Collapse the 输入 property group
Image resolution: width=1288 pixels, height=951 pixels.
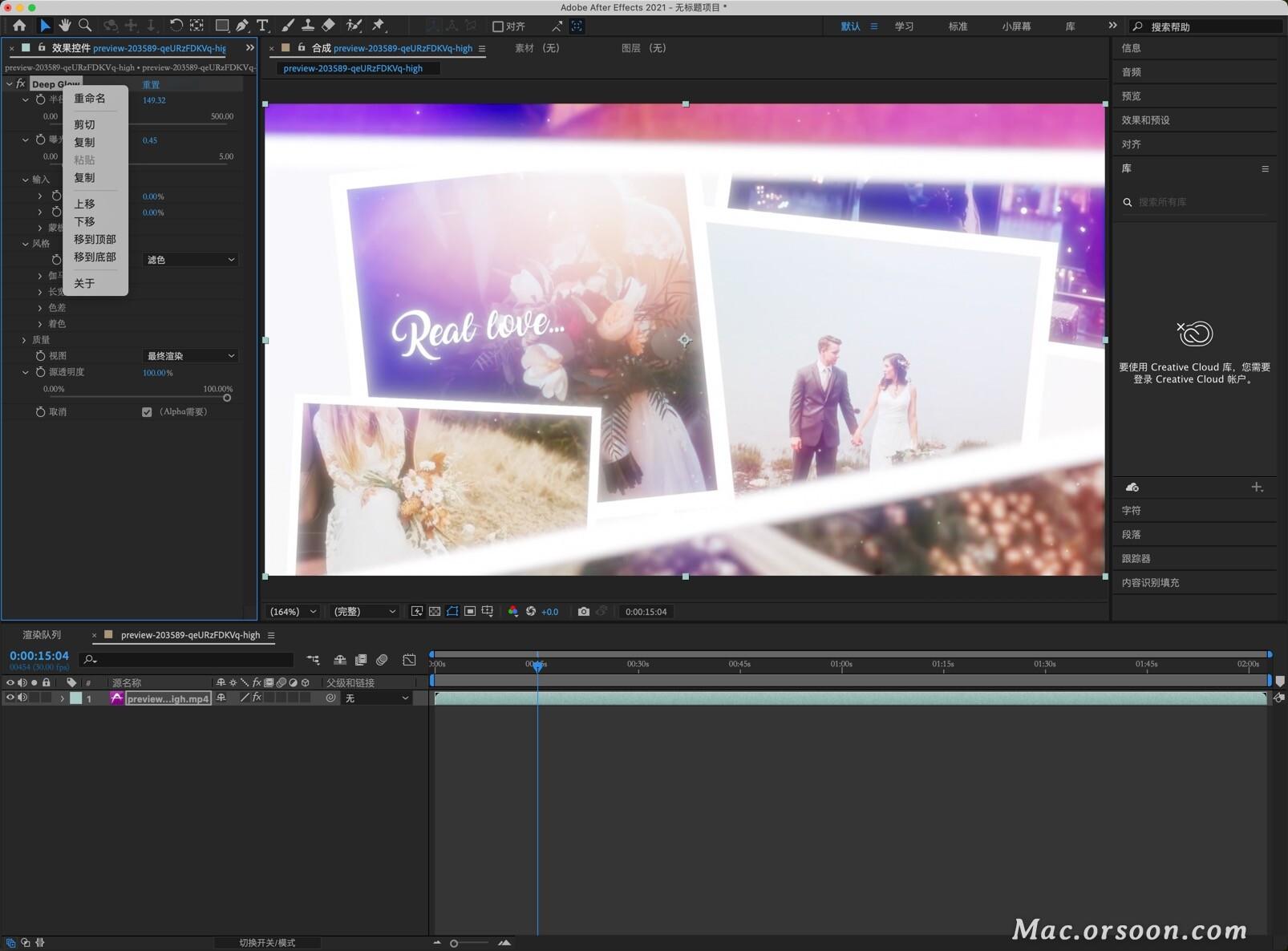point(25,180)
